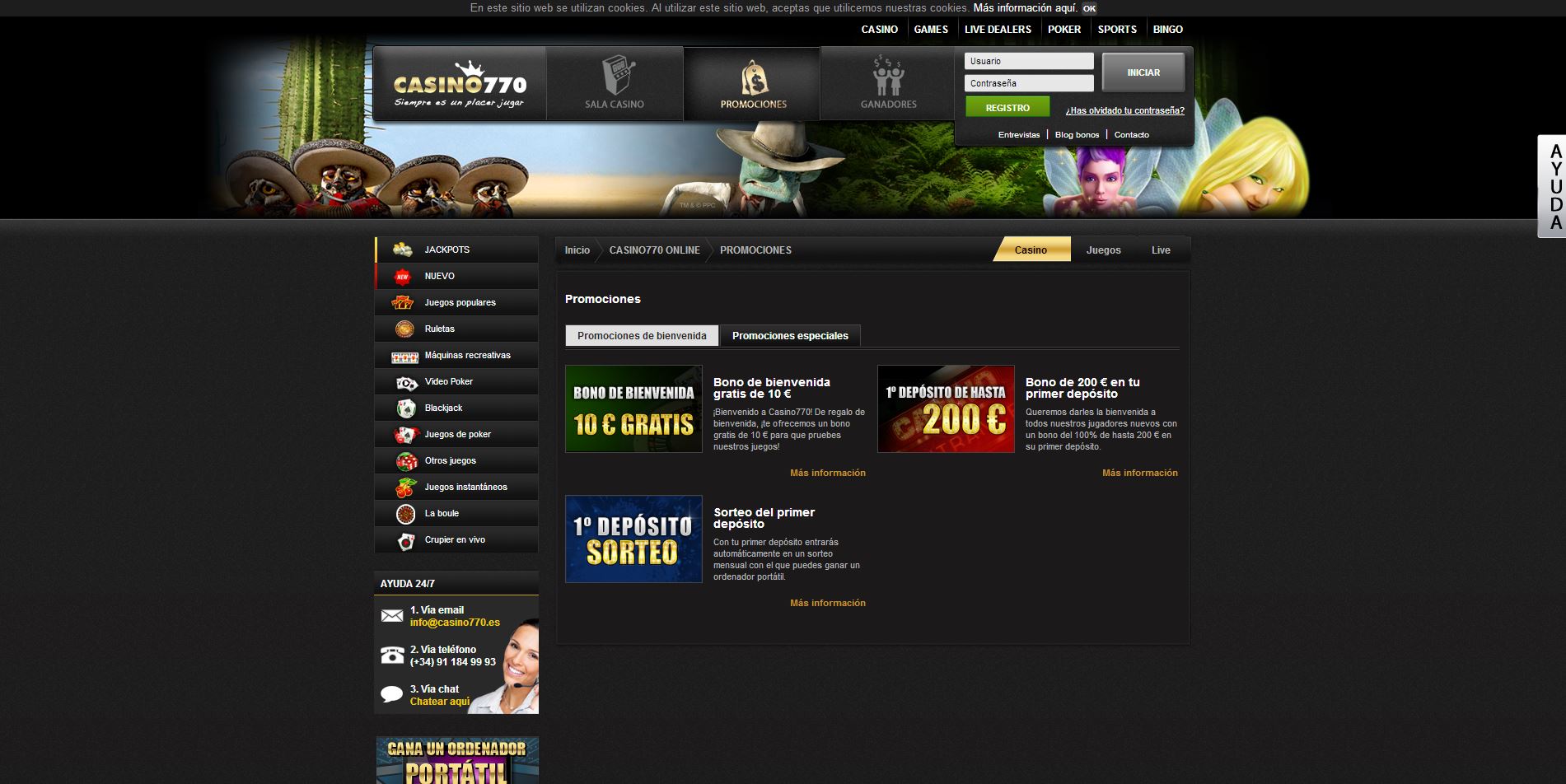Select POKER in top menu

(1063, 29)
